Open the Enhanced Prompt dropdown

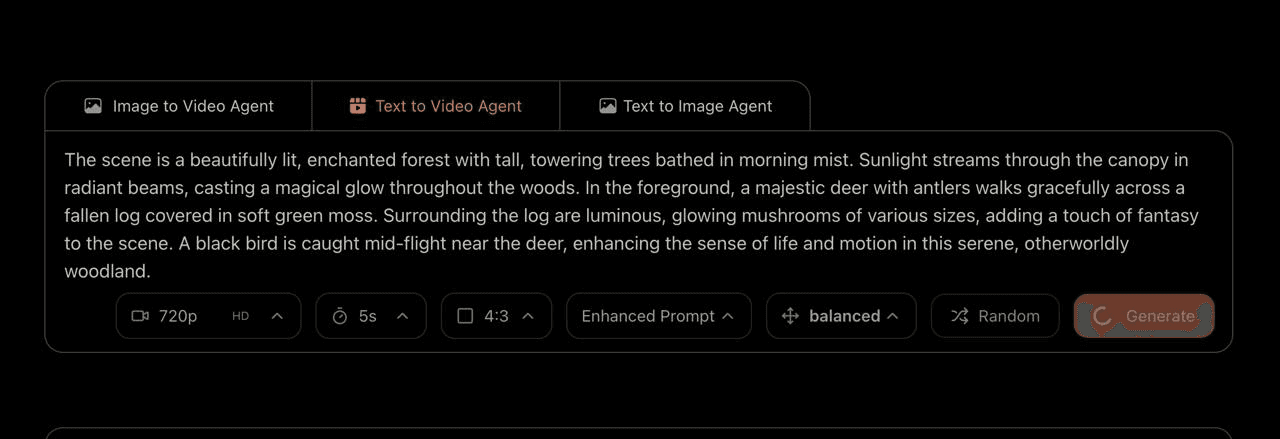pos(659,316)
